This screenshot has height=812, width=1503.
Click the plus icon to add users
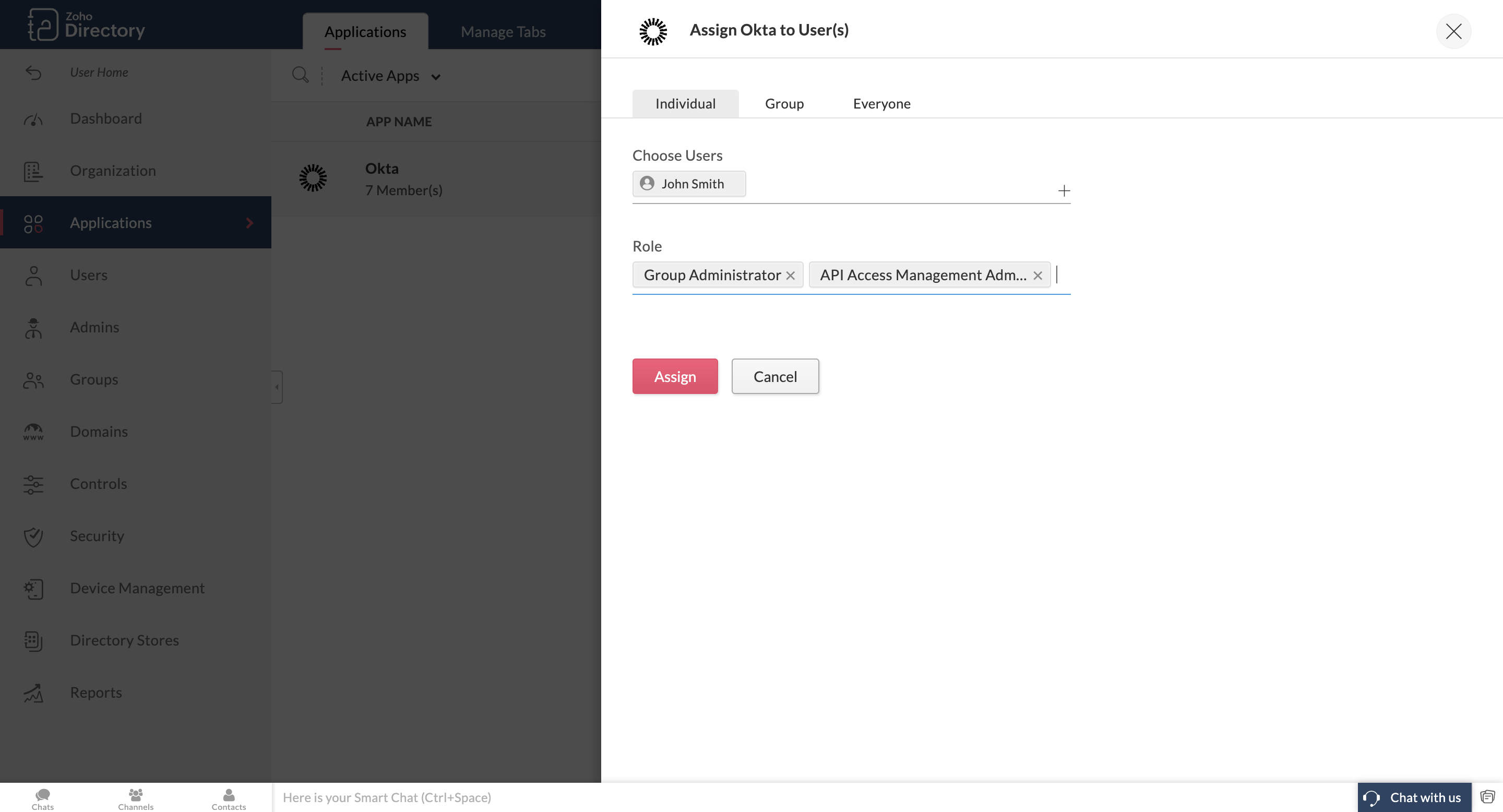(1064, 191)
